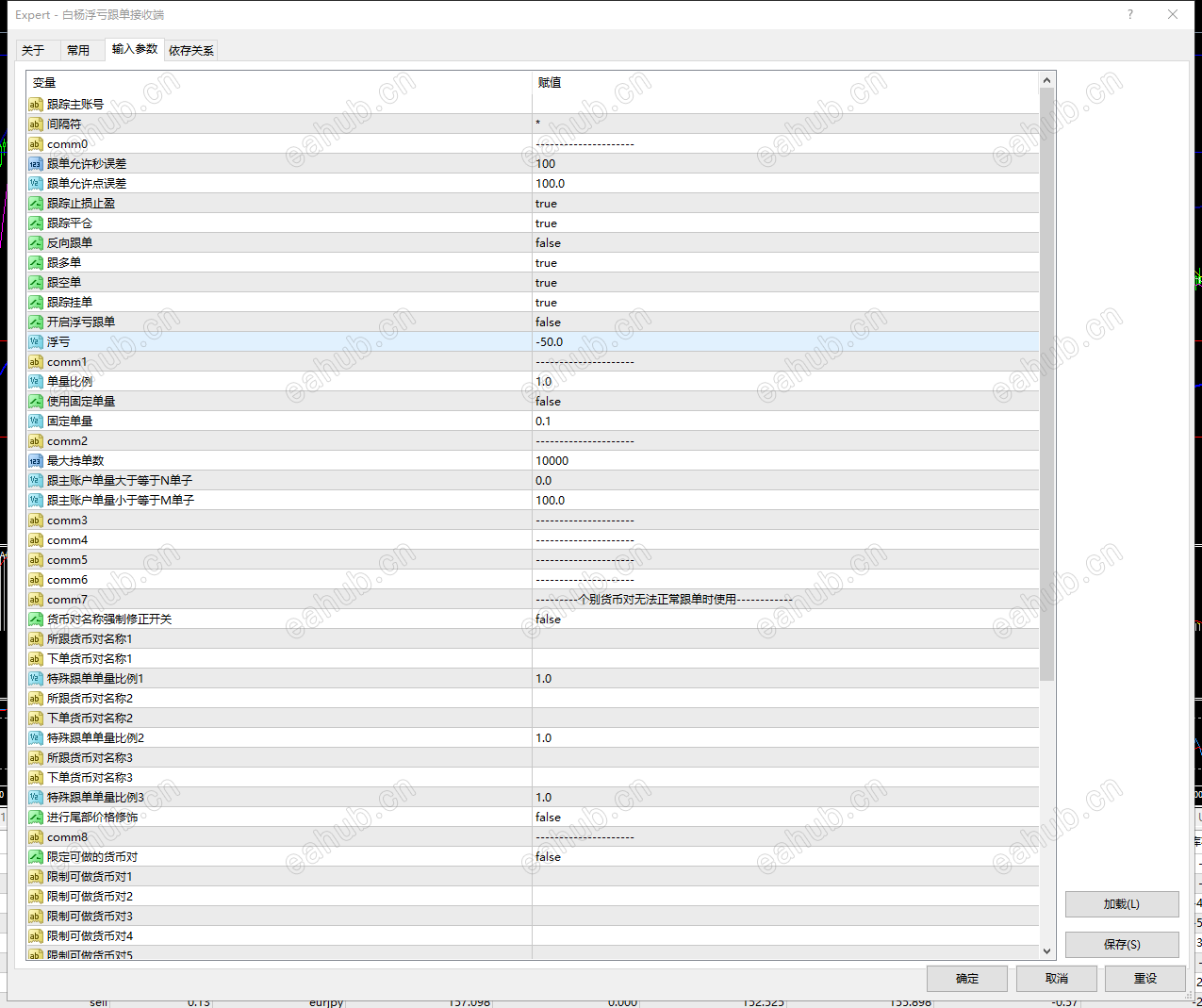This screenshot has height=1008, width=1202.
Task: Click the string icon beside comm7
Action: 36,600
